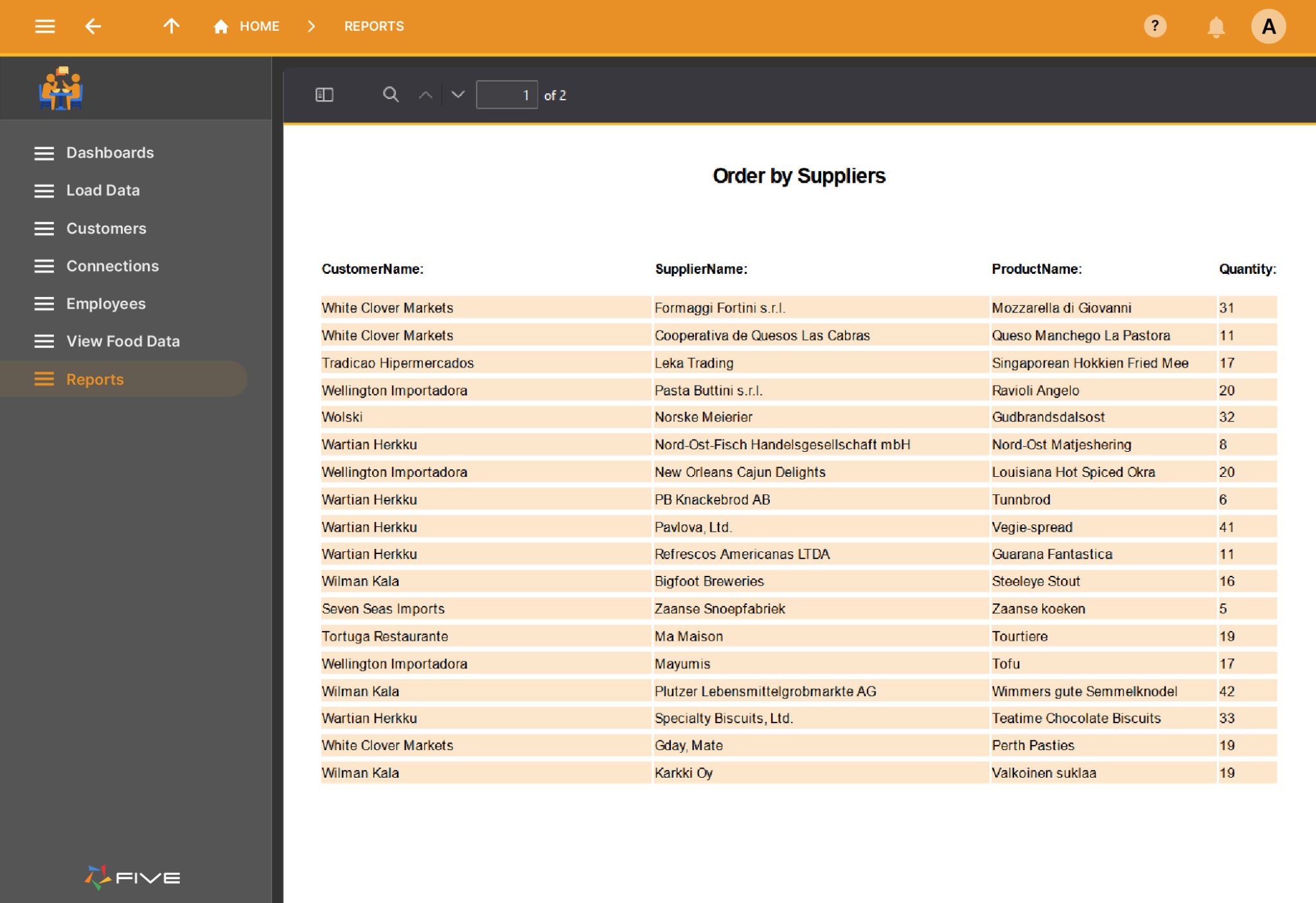Open the View Food Data section
This screenshot has width=1316, height=903.
[x=123, y=341]
